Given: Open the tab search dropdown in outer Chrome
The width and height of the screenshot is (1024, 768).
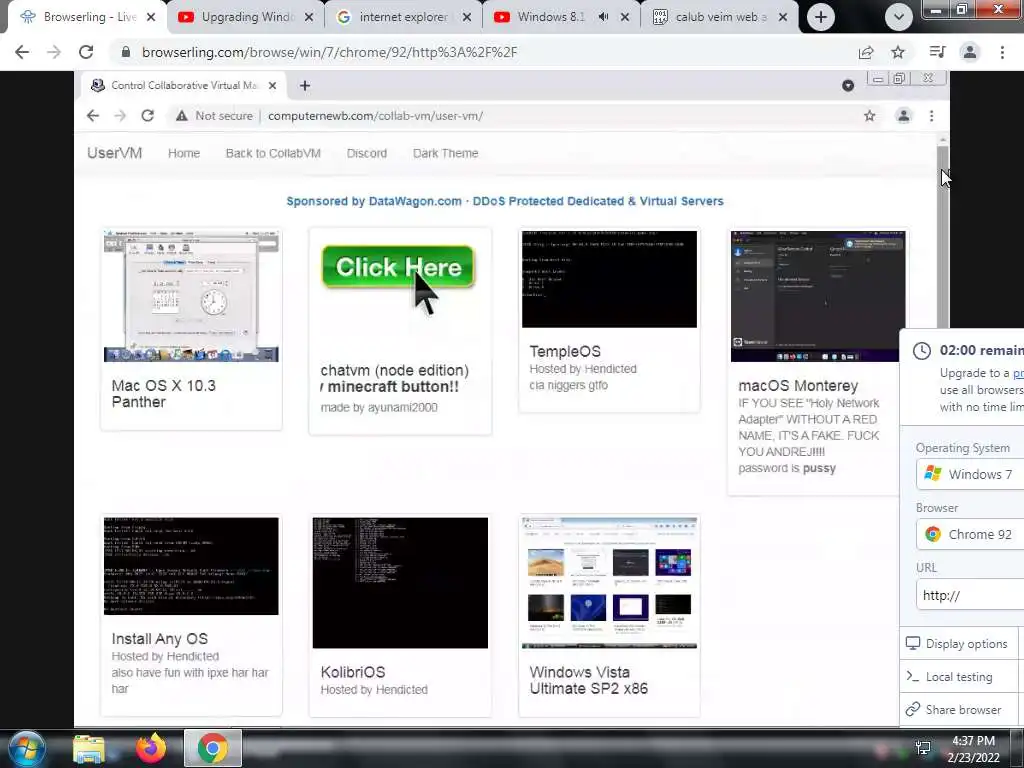Looking at the screenshot, I should [899, 18].
